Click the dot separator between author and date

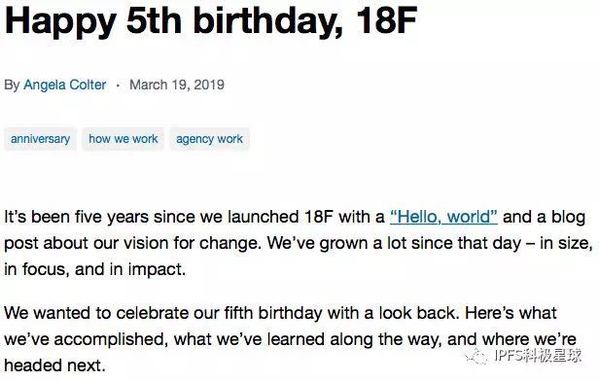118,85
